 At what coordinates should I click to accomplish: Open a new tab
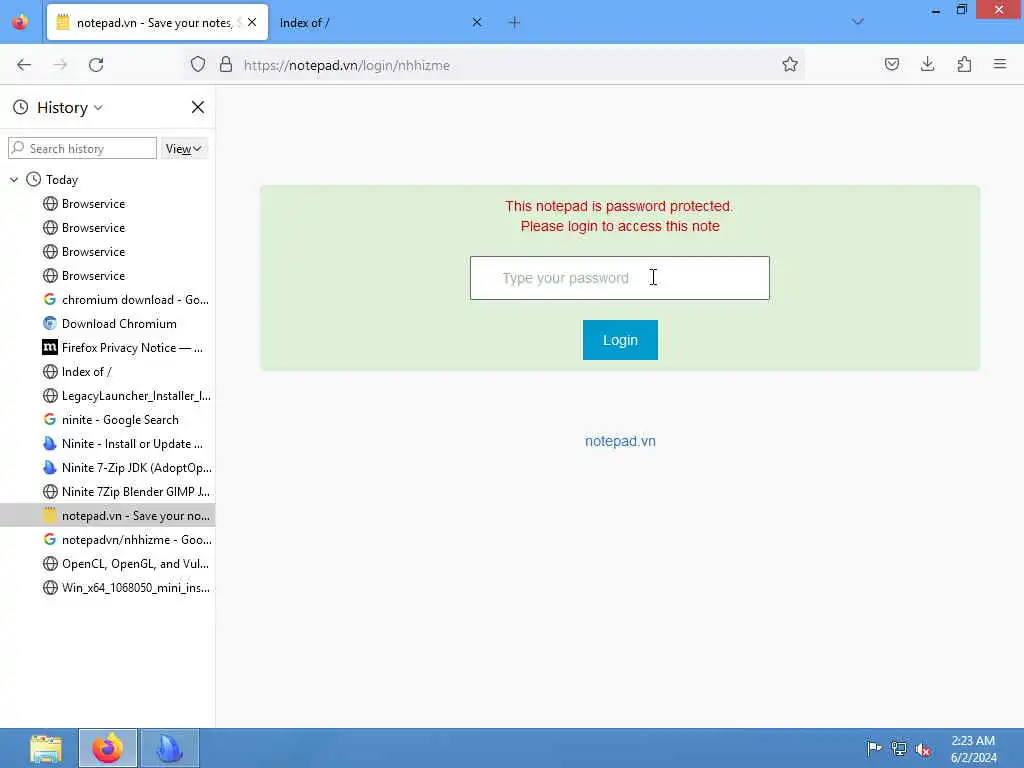tap(515, 22)
